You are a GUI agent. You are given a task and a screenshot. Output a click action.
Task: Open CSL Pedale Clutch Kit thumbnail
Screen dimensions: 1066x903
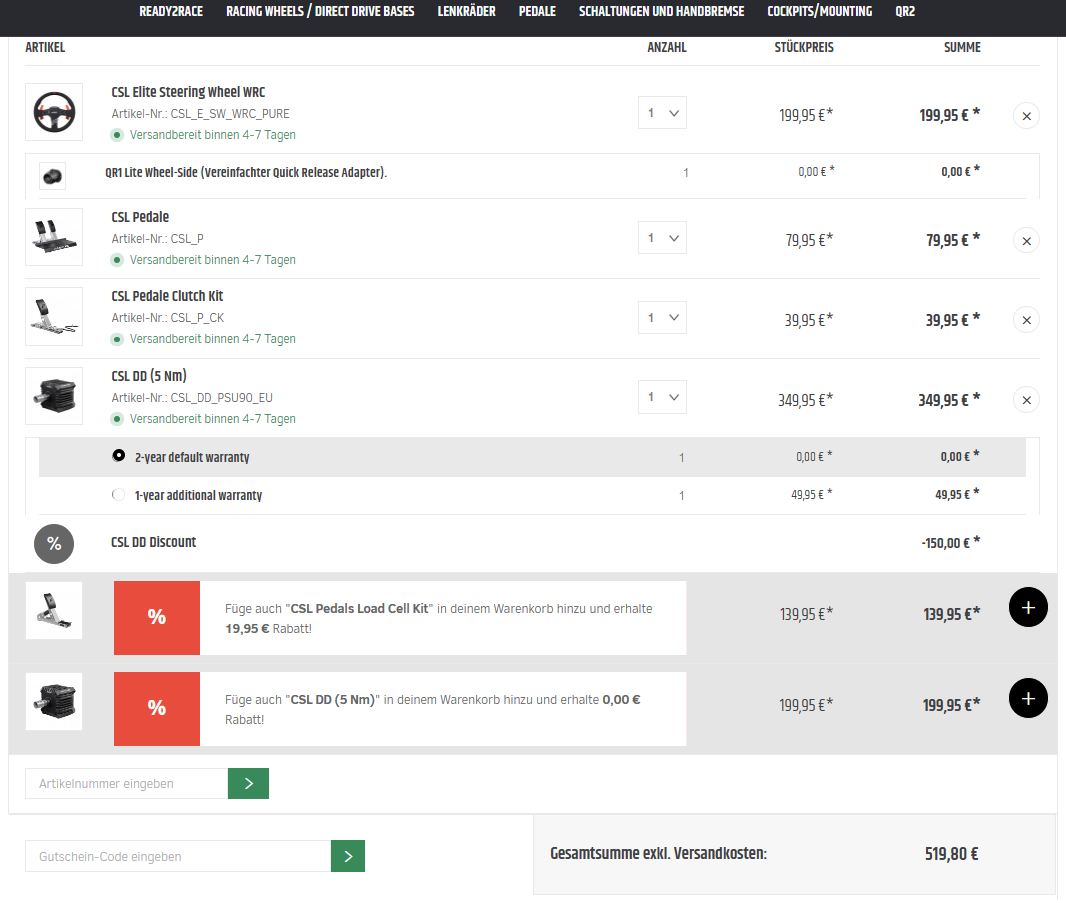click(x=54, y=316)
